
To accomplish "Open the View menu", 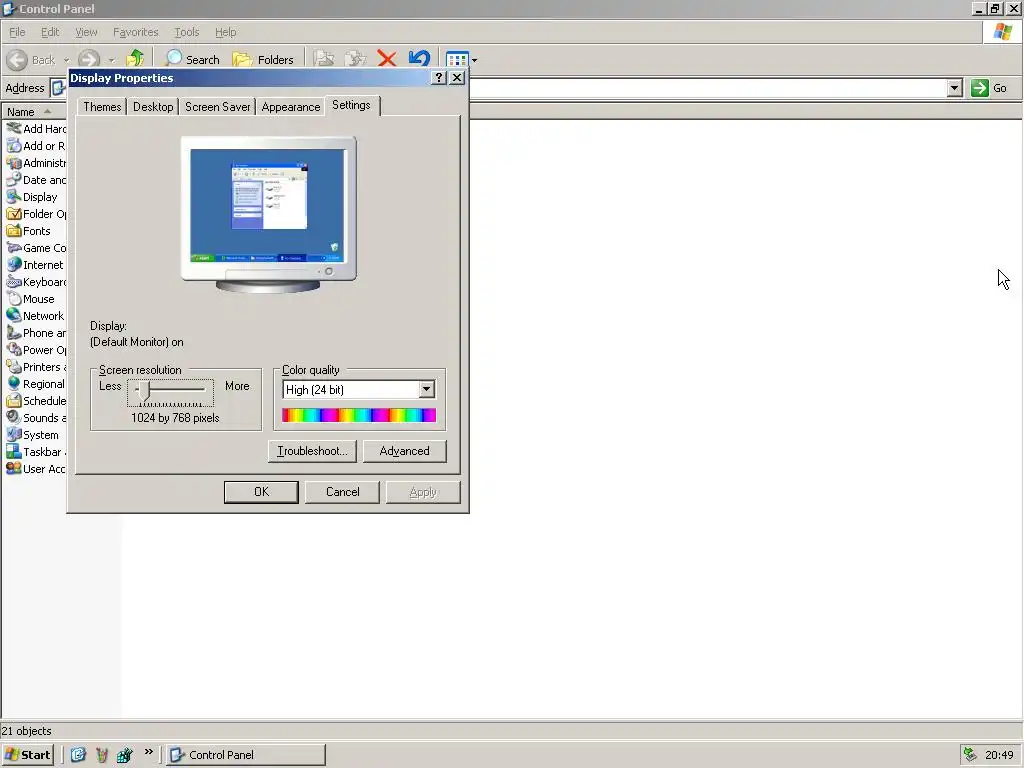I will tap(86, 32).
